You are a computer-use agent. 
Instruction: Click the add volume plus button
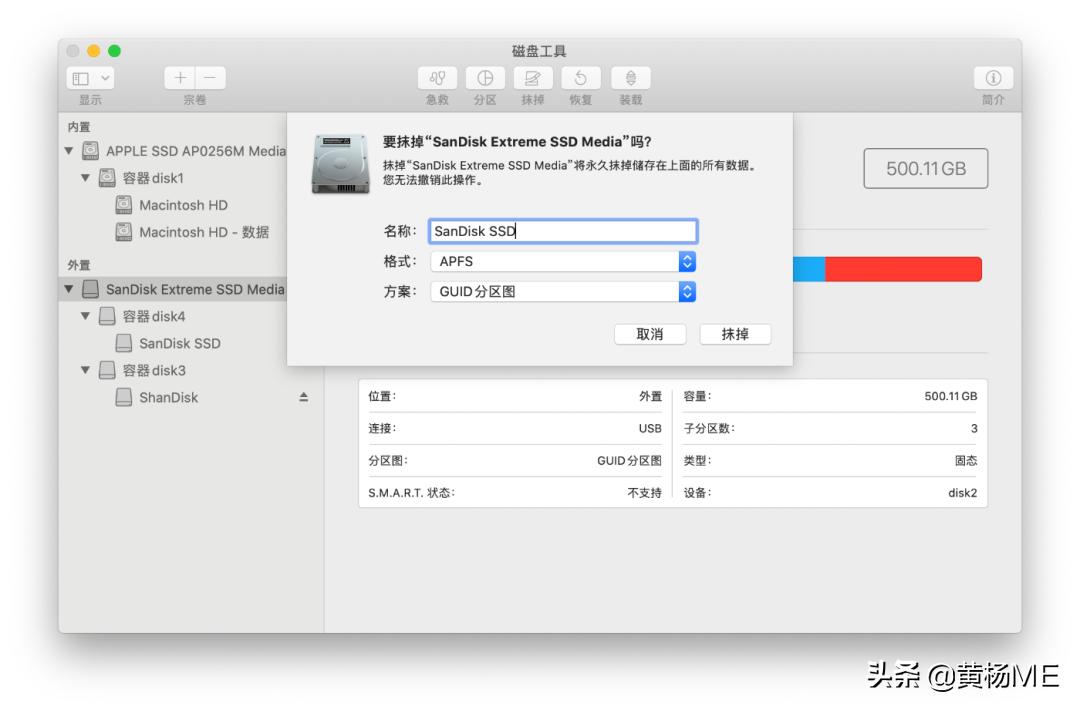(x=180, y=78)
